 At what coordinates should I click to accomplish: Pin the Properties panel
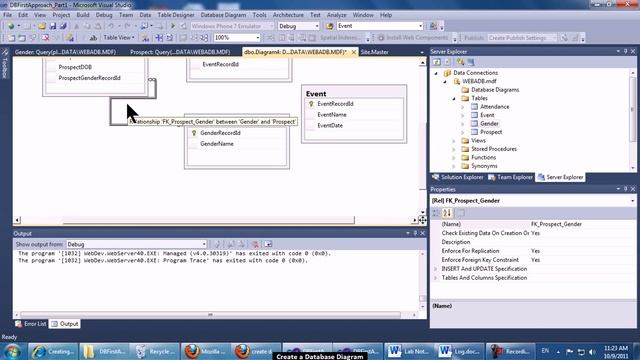coord(625,189)
